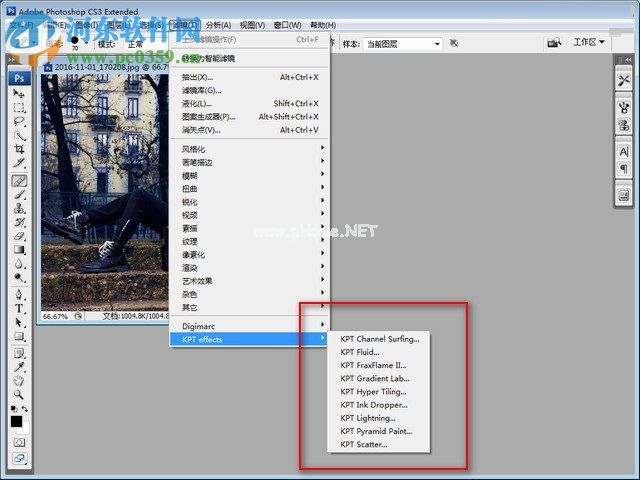Expand the 风格化 filter submenu
Screen dimensions: 640x480
[x=250, y=149]
